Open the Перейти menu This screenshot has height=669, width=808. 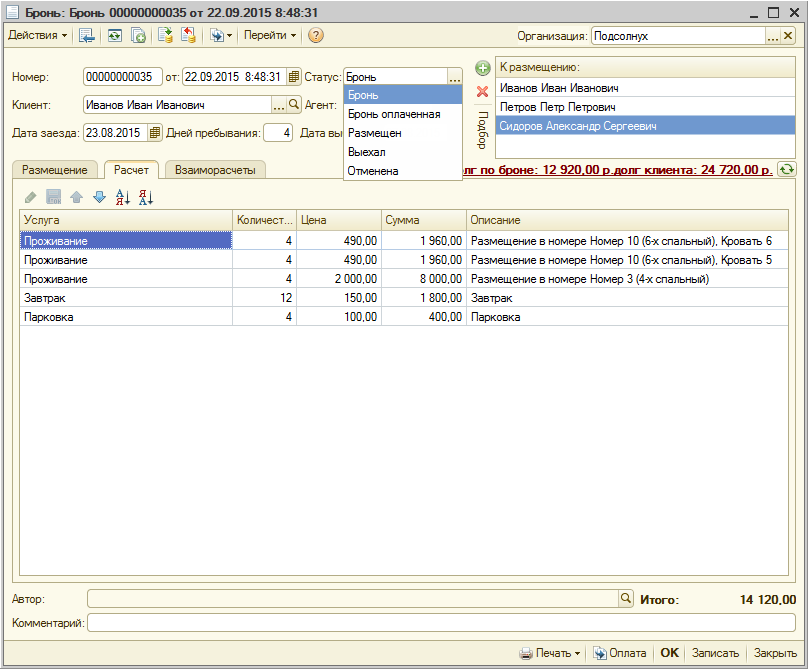[x=270, y=35]
